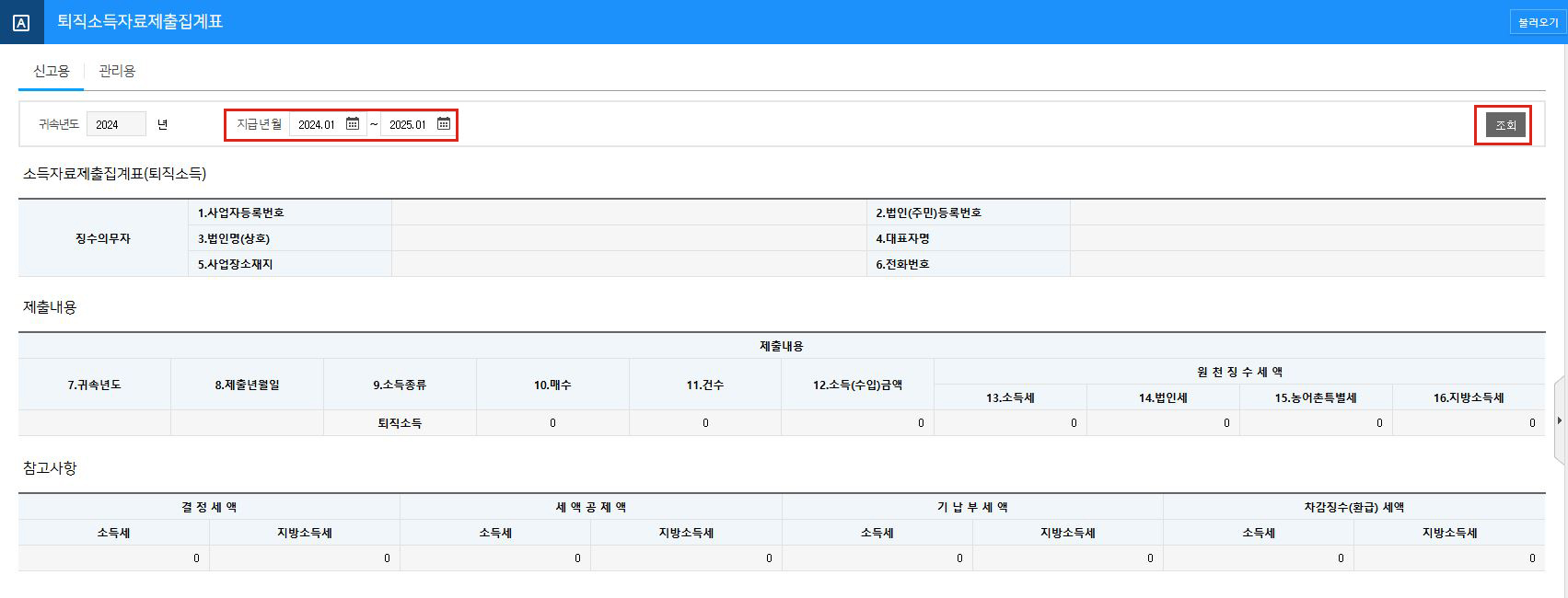Screen dimensions: 1568x598
Task: Click the 6.전화번호 label
Action: tap(902, 264)
